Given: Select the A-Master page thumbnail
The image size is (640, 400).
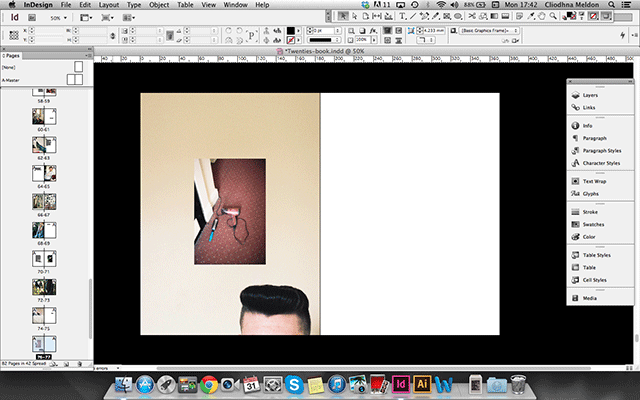Looking at the screenshot, I should tap(75, 80).
